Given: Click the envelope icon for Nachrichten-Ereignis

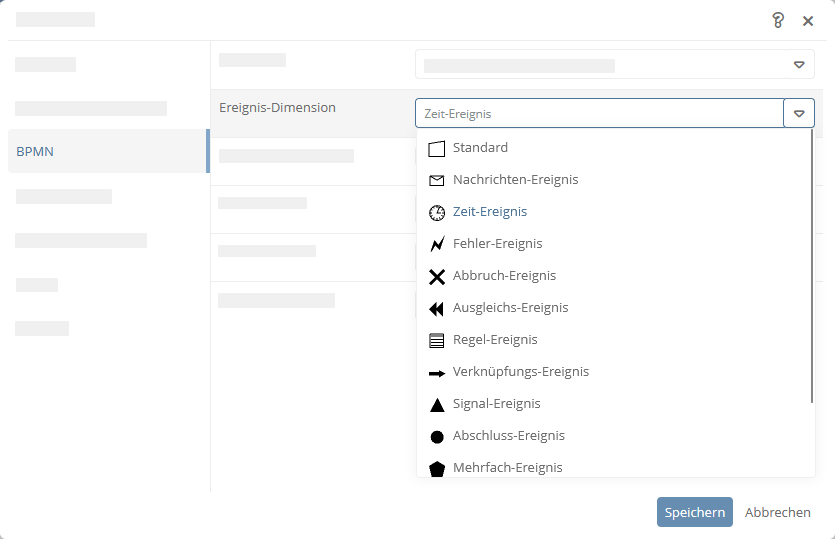Looking at the screenshot, I should 436,181.
